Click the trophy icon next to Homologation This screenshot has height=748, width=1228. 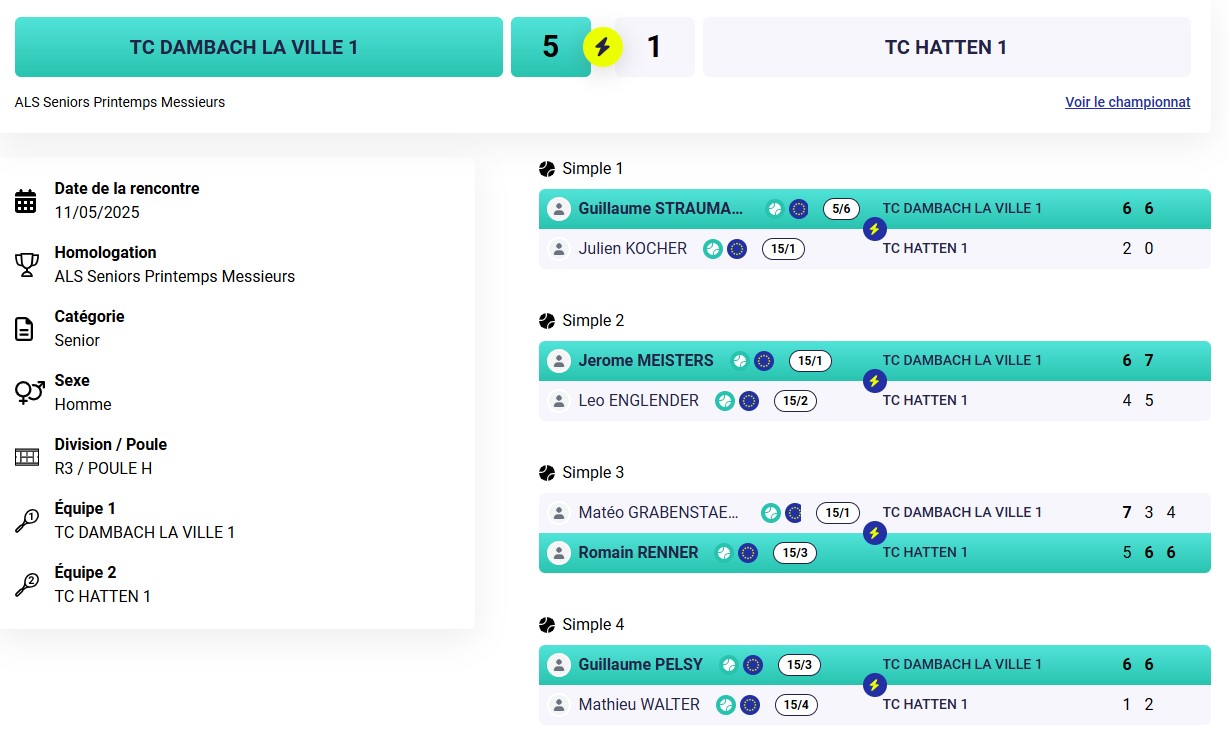pyautogui.click(x=26, y=265)
